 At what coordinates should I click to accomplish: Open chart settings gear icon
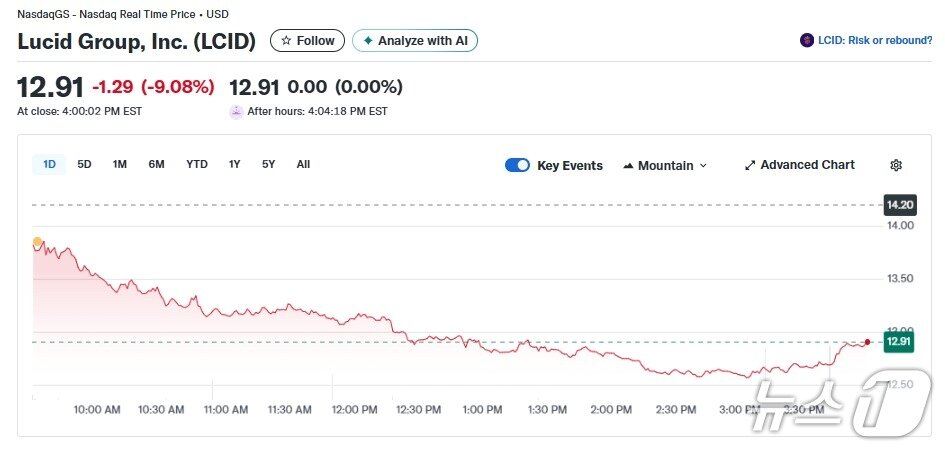pyautogui.click(x=896, y=165)
